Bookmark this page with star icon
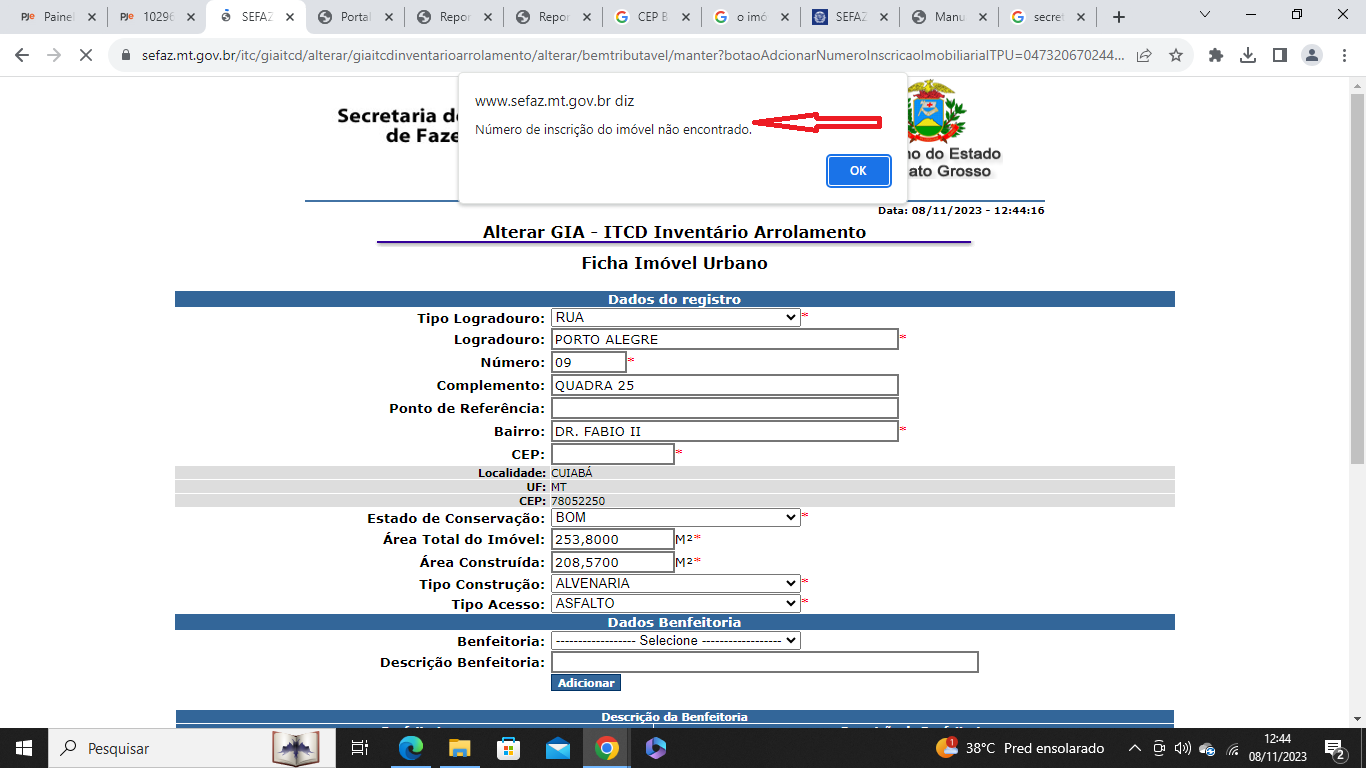The width and height of the screenshot is (1366, 768). click(x=1176, y=56)
